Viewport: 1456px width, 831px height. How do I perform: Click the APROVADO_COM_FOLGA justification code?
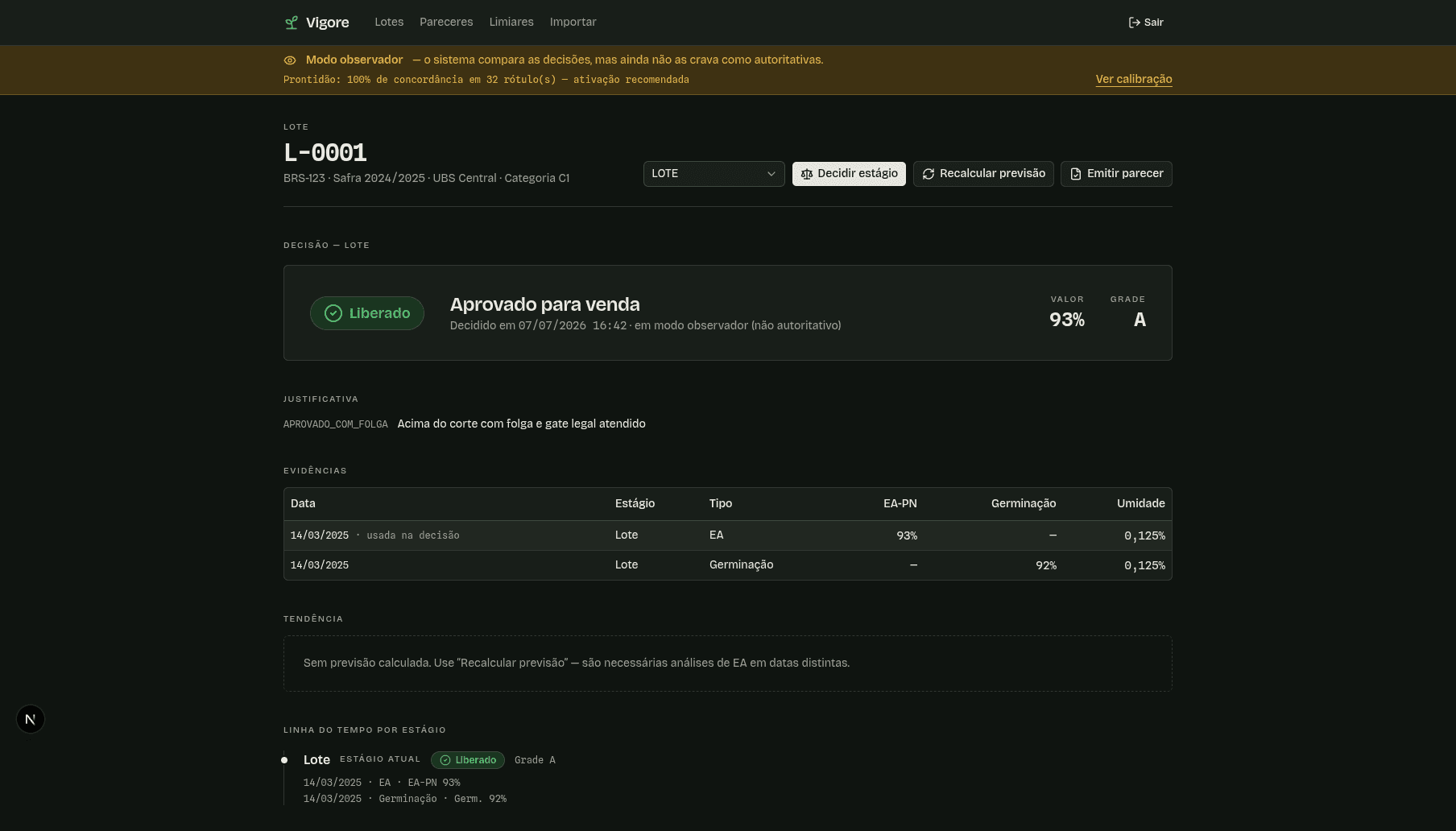point(336,424)
